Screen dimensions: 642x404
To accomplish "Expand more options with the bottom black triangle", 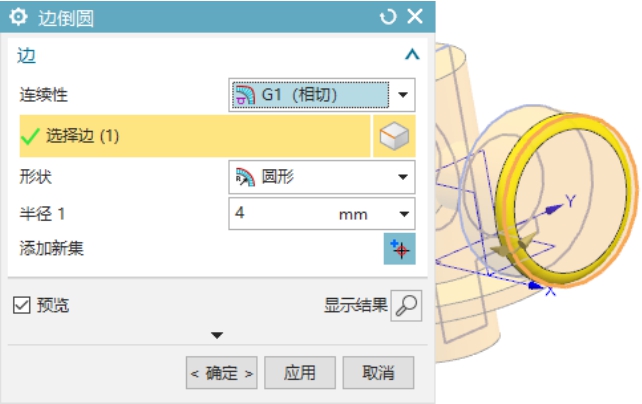I will pyautogui.click(x=217, y=336).
